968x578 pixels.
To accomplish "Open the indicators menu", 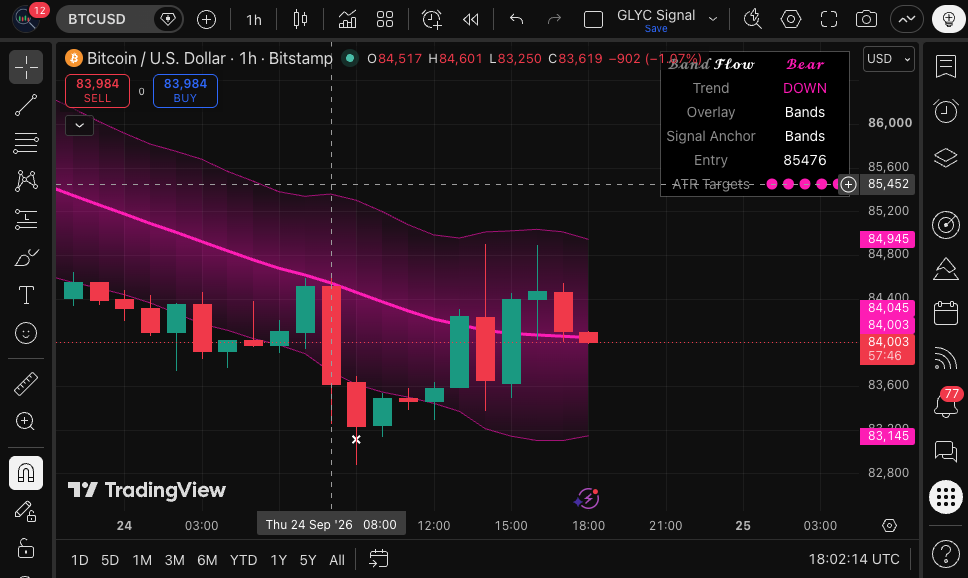I will (x=347, y=19).
